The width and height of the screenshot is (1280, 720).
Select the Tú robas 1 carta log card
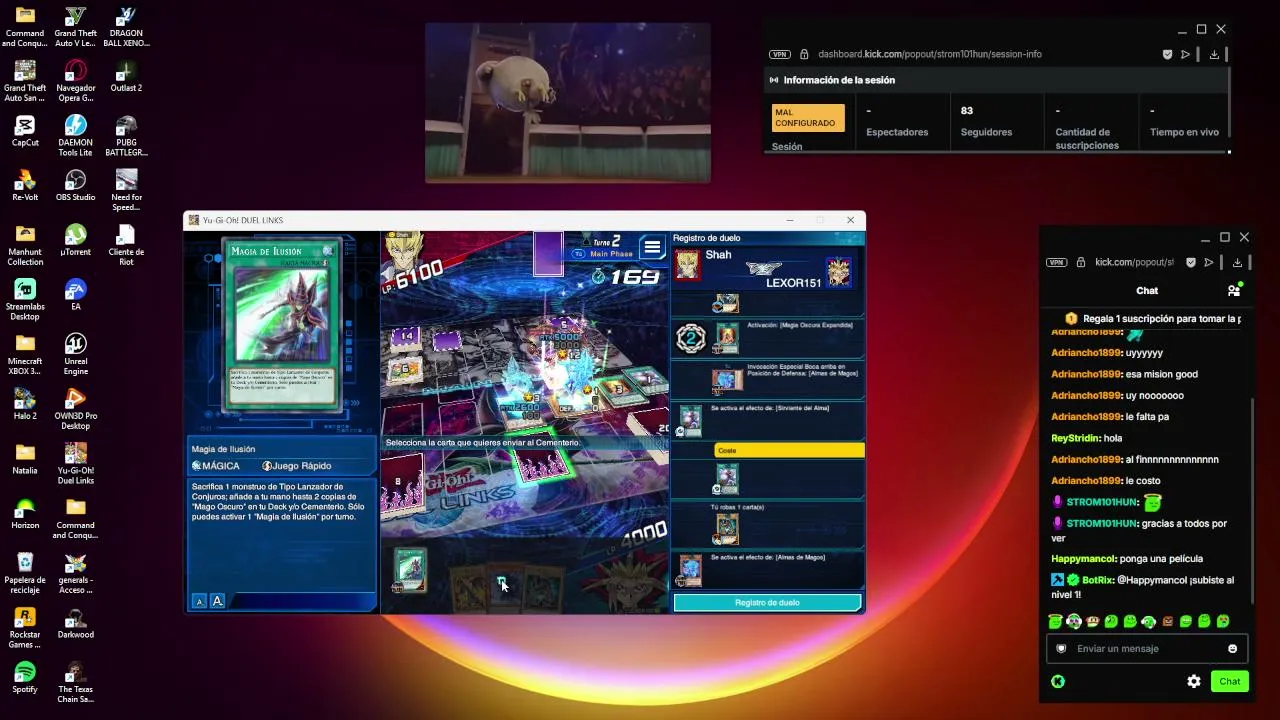click(x=727, y=527)
